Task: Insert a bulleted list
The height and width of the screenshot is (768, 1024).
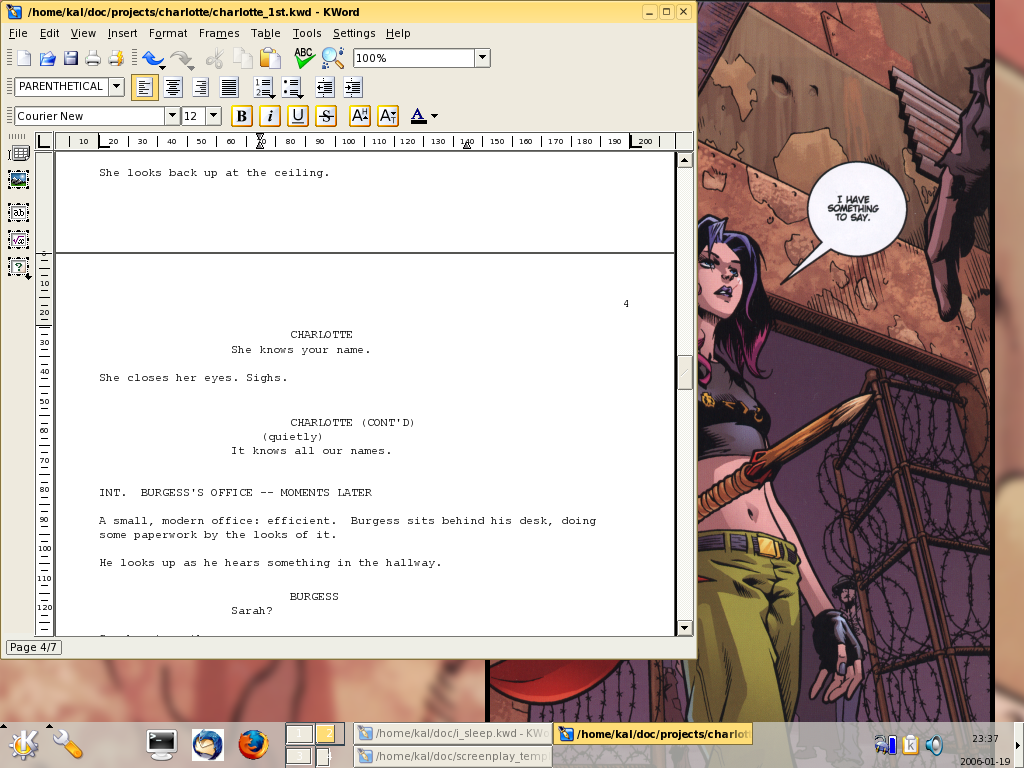Action: point(291,87)
